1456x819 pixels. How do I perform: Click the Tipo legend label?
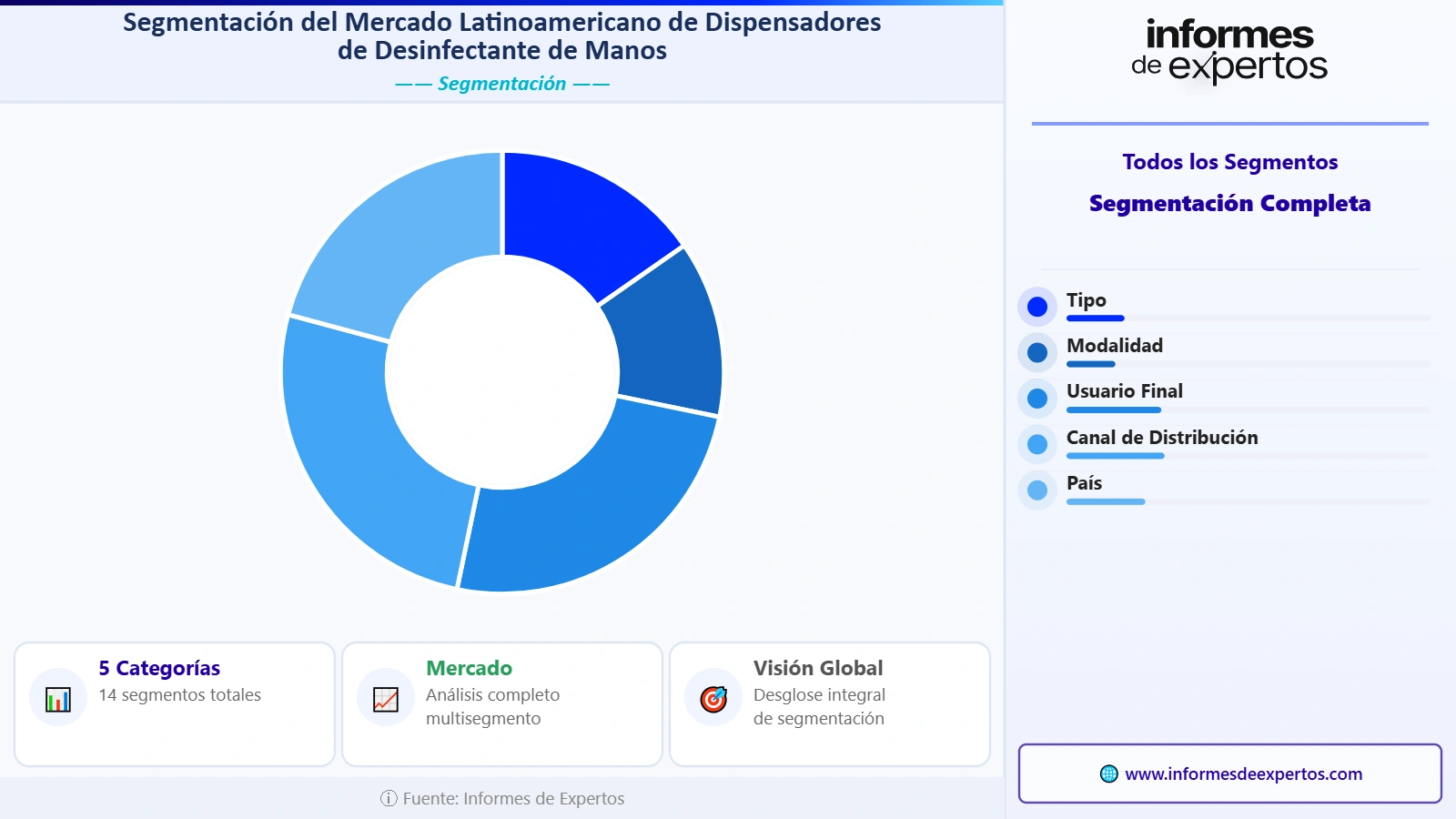coord(1087,300)
